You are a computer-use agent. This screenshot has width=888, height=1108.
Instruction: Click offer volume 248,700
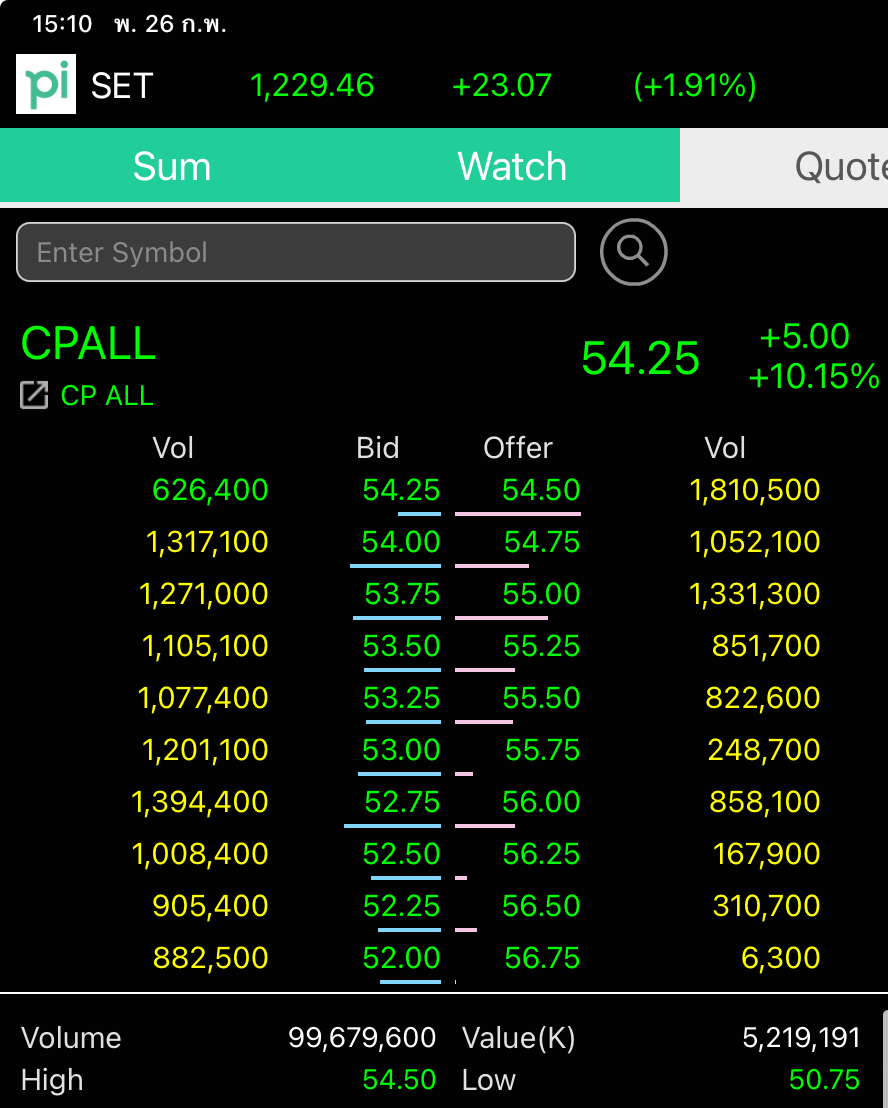[764, 750]
